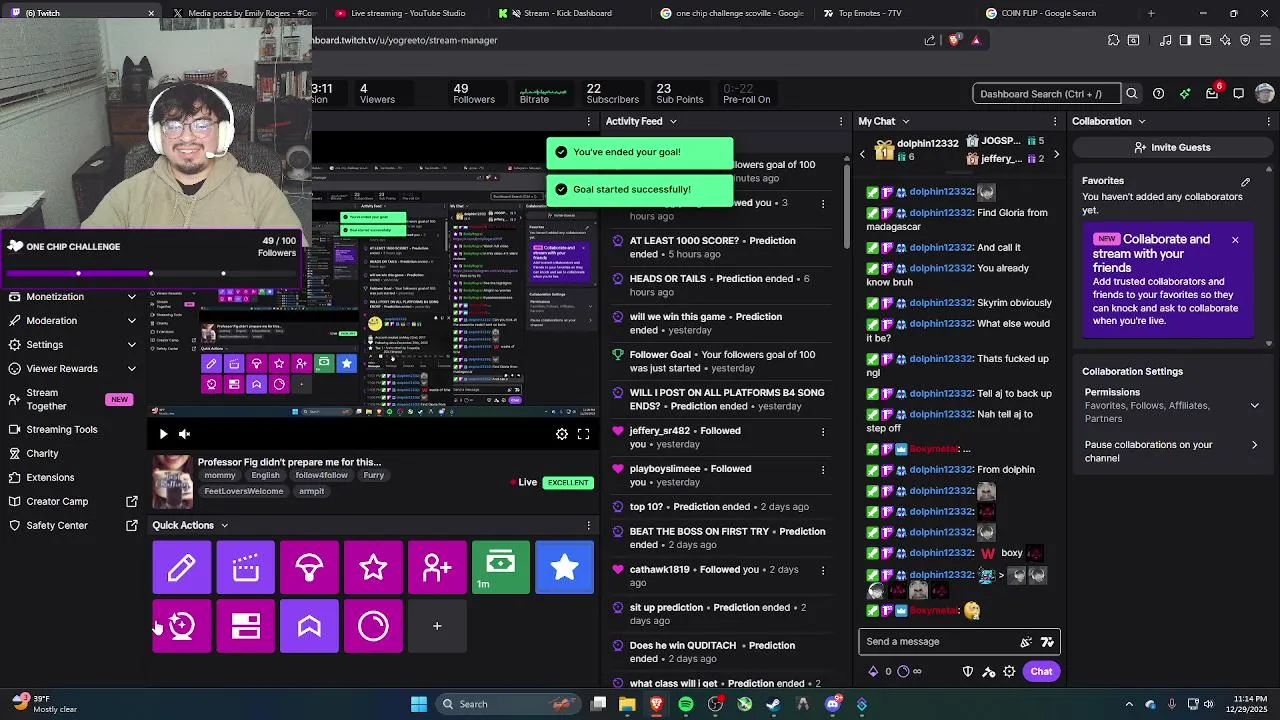Screen dimensions: 1280x720
Task: Add a new quick action with plus tile
Action: pos(437,626)
